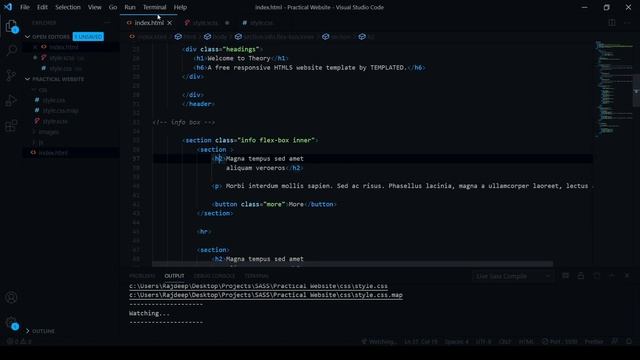This screenshot has height=360, width=640.
Task: Open the Terminal menu
Action: tap(155, 7)
